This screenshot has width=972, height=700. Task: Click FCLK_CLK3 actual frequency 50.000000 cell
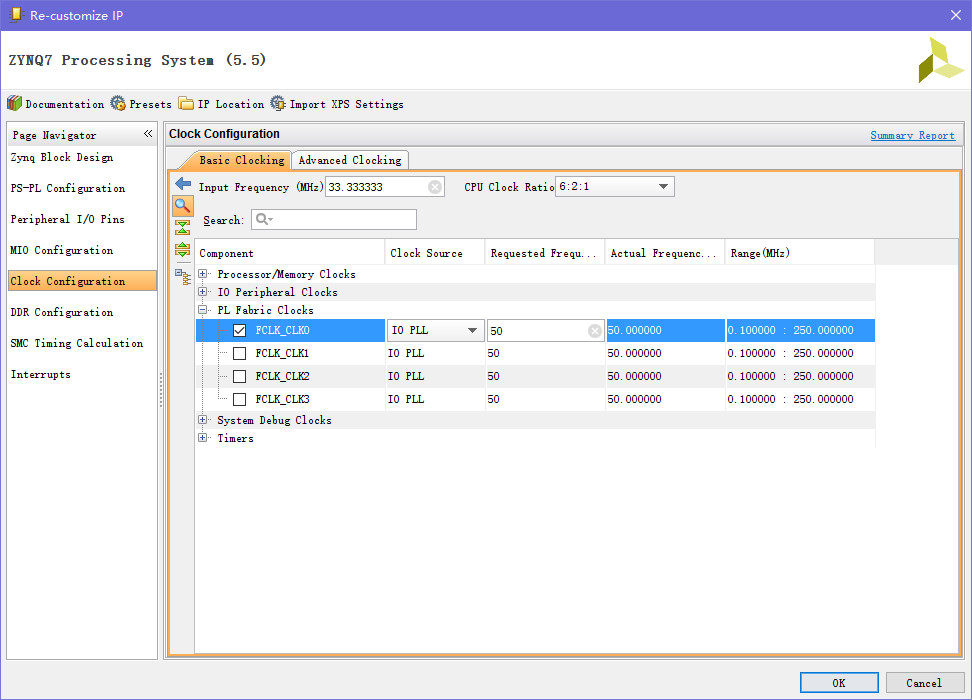pos(665,399)
